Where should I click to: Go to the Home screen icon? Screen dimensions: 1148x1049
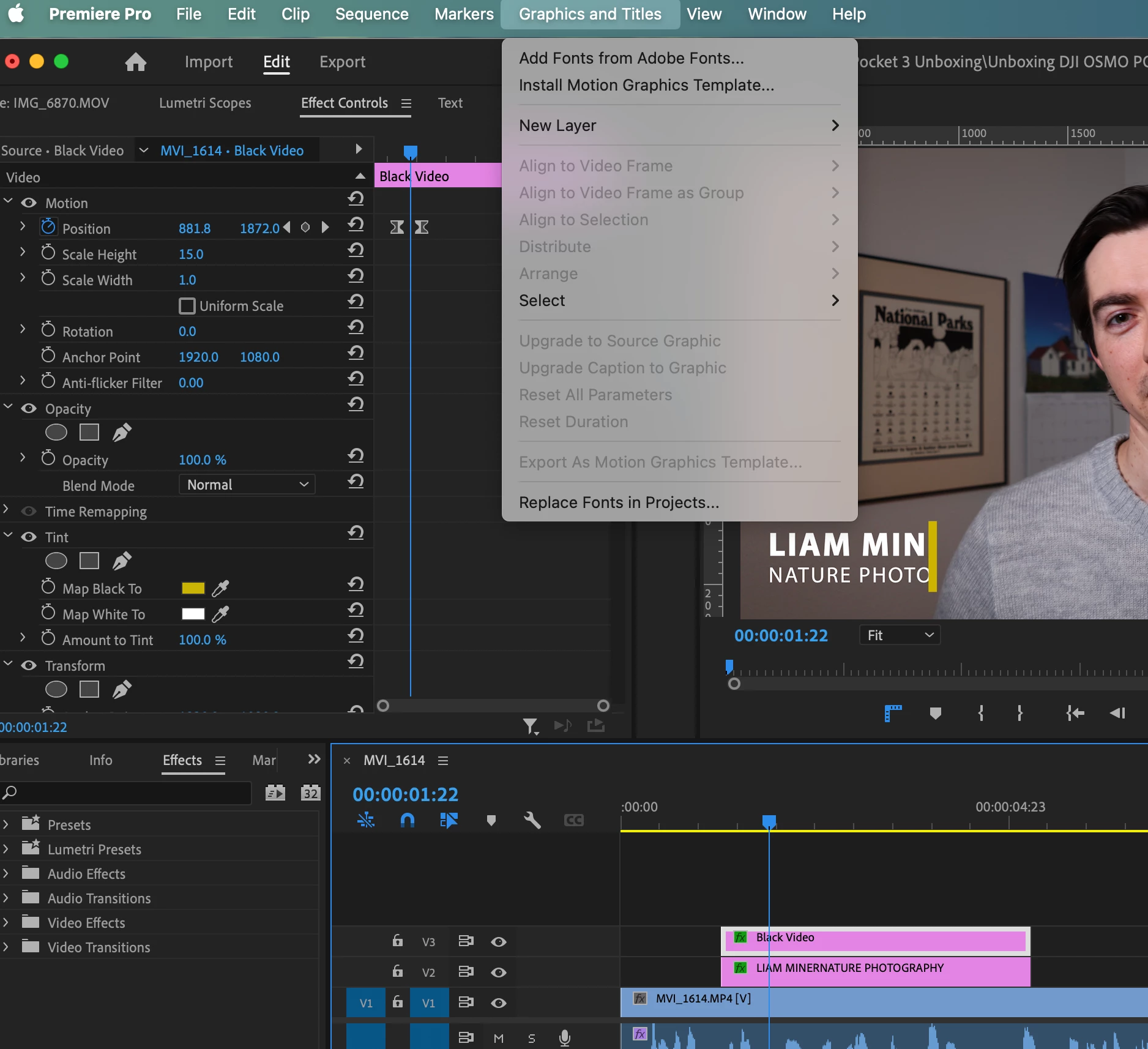point(136,62)
